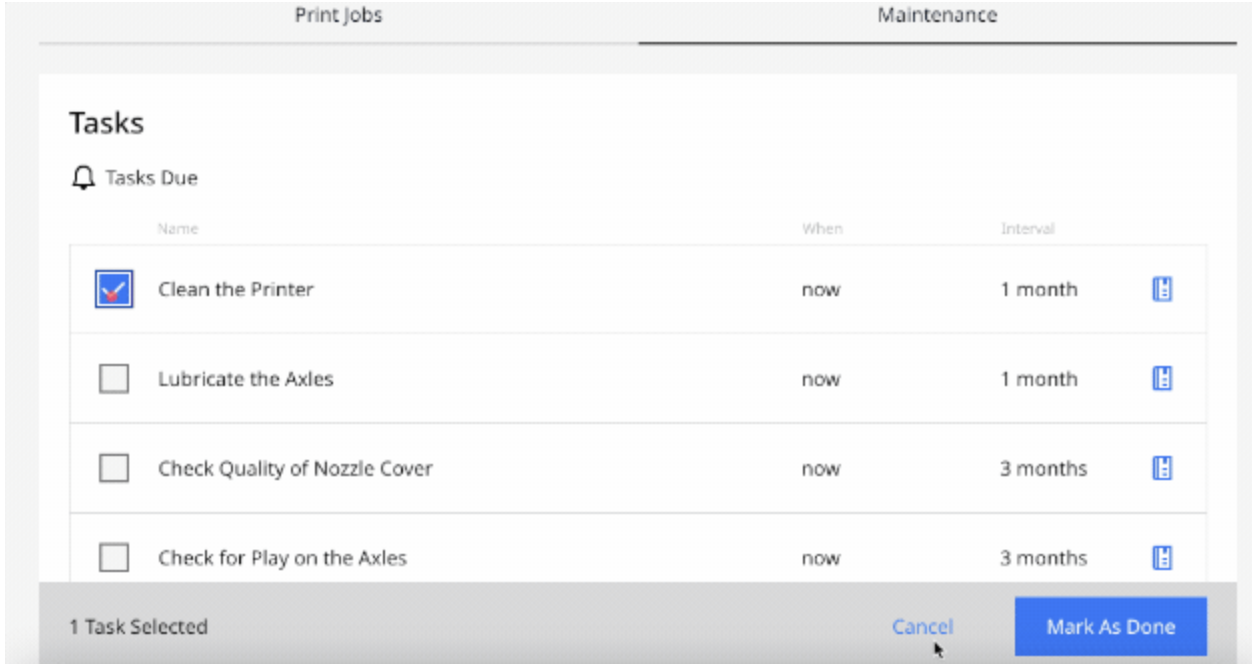
Task: Click the Interval column header
Action: point(1028,229)
